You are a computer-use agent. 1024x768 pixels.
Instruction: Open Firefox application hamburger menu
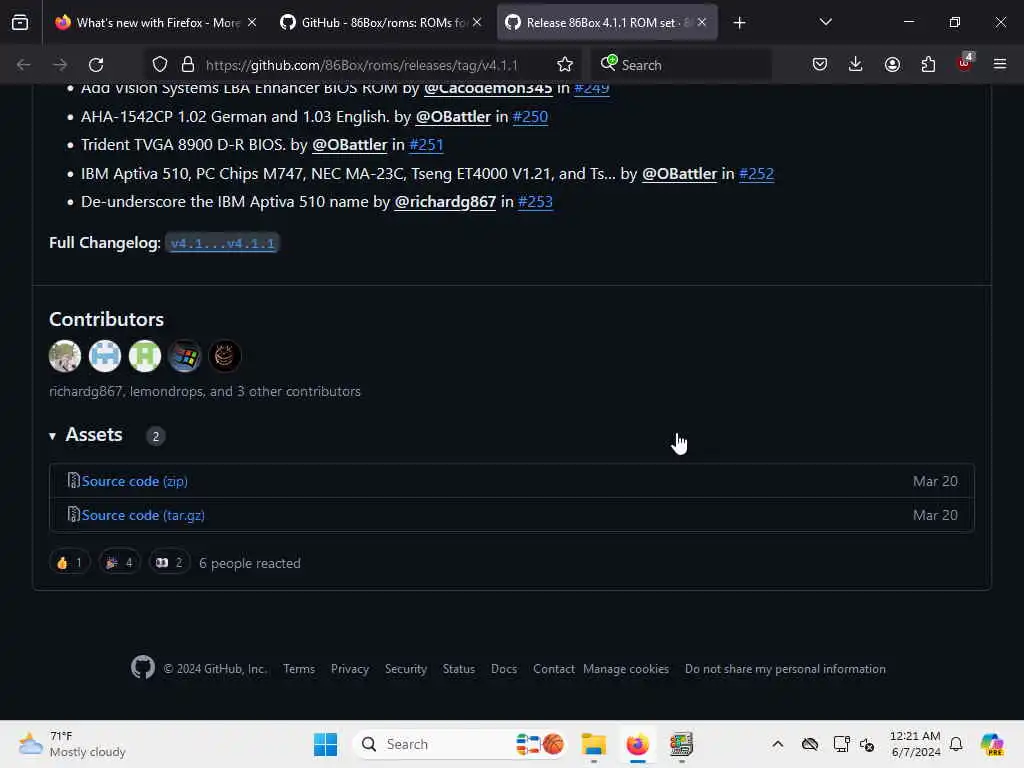pyautogui.click(x=1000, y=65)
